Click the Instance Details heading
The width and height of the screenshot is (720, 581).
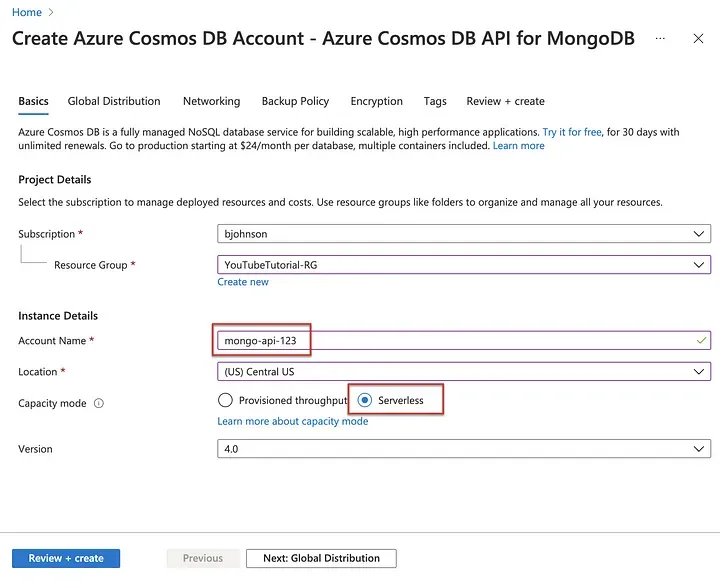pos(58,316)
